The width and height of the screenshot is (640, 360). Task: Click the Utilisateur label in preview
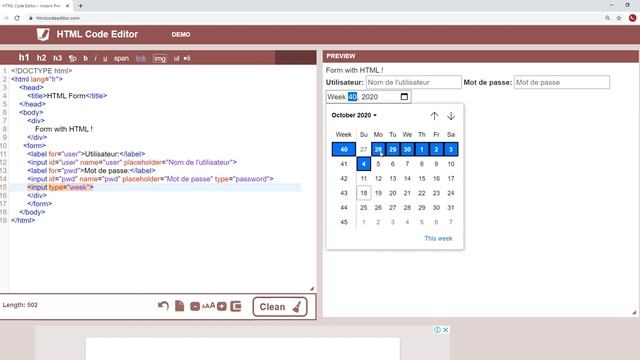point(344,82)
